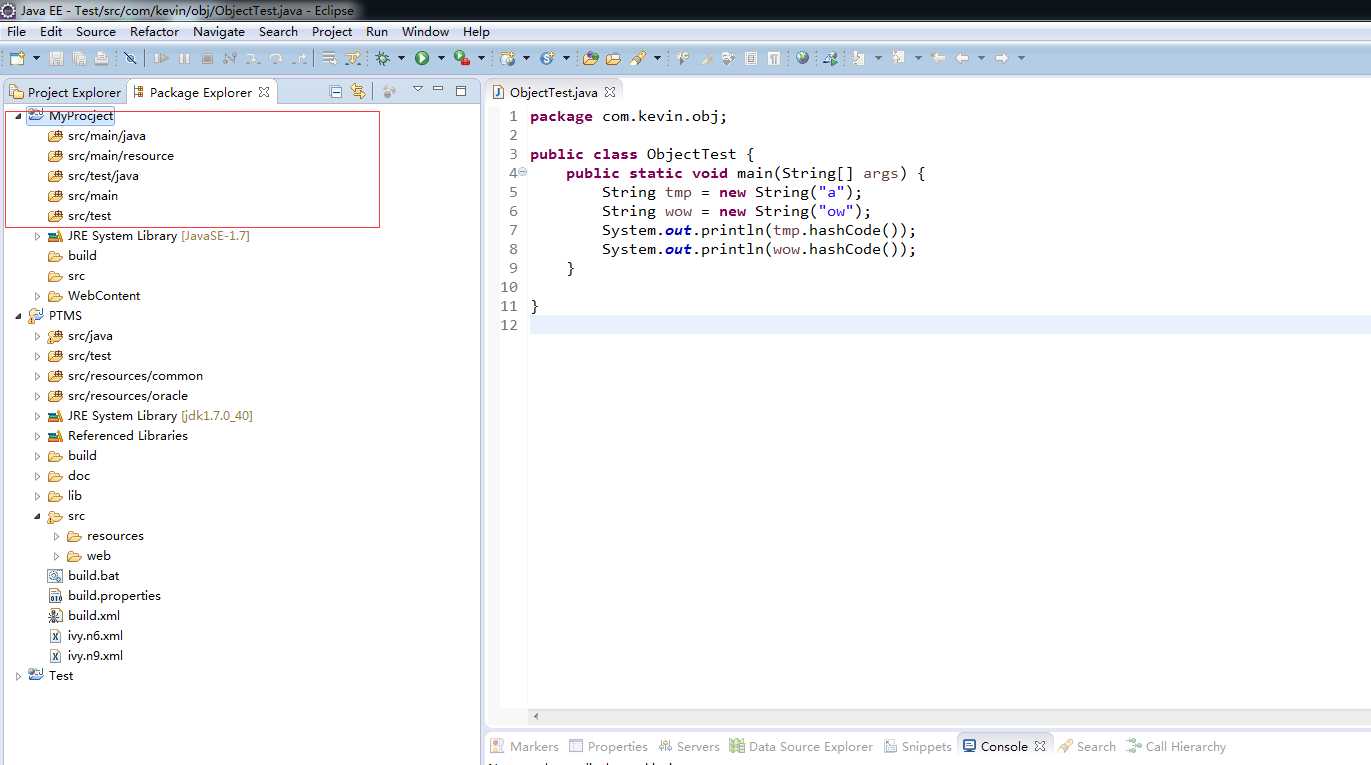This screenshot has height=765, width=1371.
Task: Select src/main/resource source folder
Action: (x=110, y=156)
